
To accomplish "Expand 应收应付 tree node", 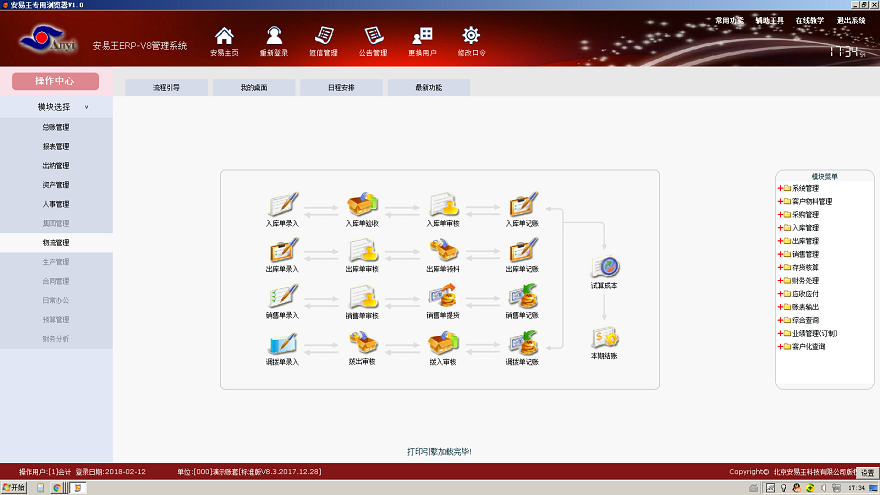I will coord(780,294).
